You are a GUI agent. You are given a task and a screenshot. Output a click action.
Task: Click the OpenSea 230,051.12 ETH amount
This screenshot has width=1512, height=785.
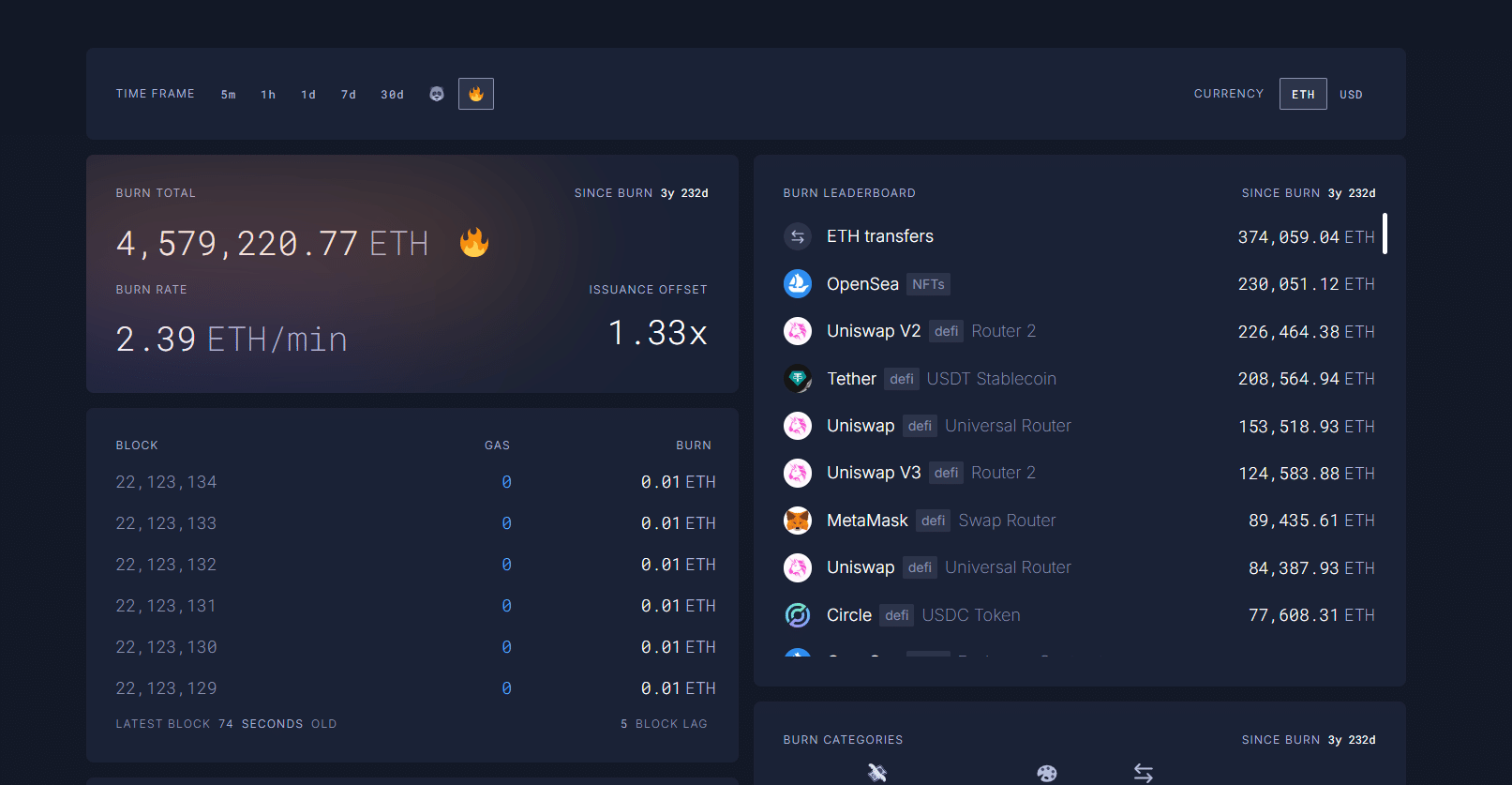tap(1306, 284)
